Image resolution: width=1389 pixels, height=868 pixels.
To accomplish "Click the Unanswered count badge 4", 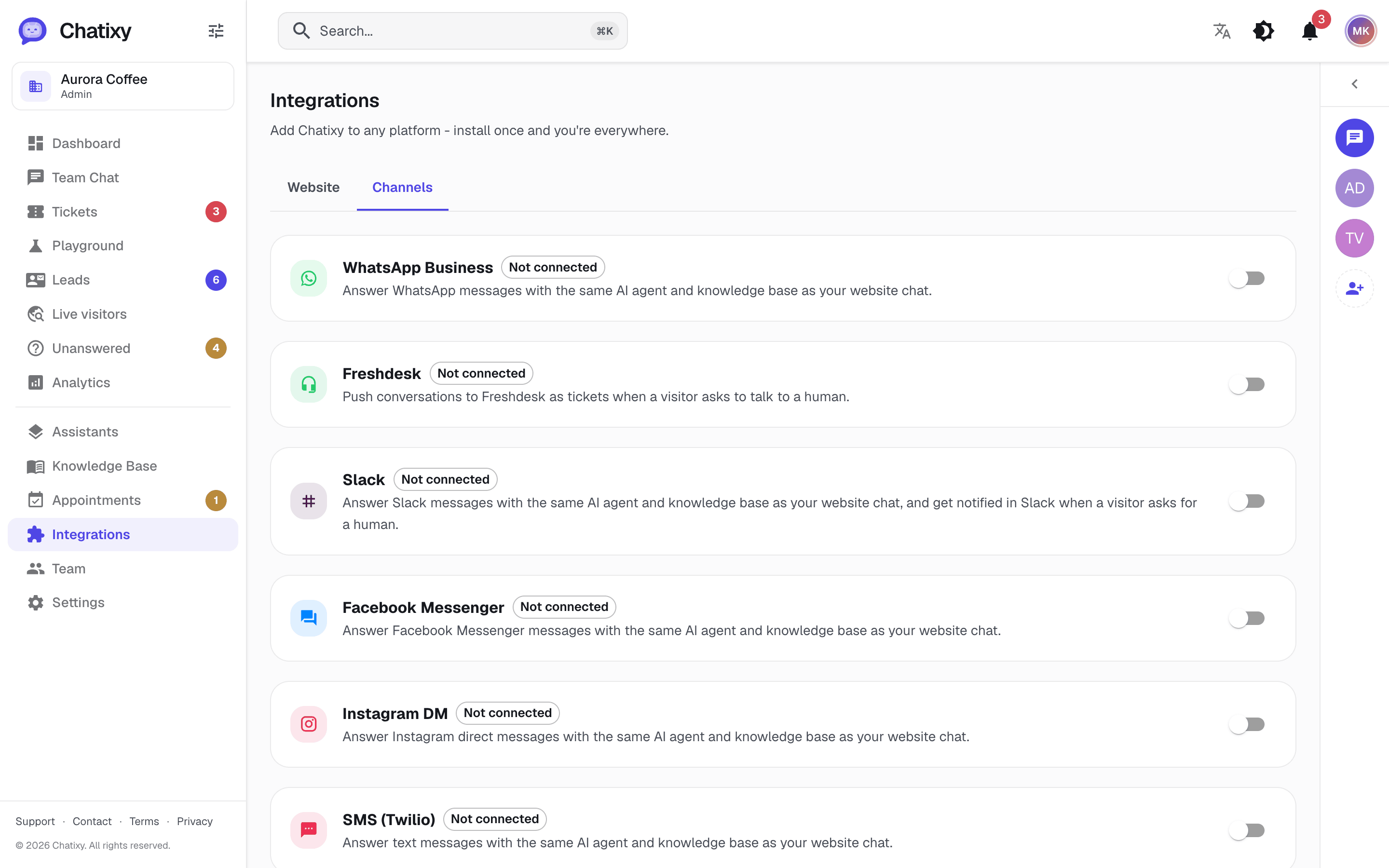I will coord(216,349).
